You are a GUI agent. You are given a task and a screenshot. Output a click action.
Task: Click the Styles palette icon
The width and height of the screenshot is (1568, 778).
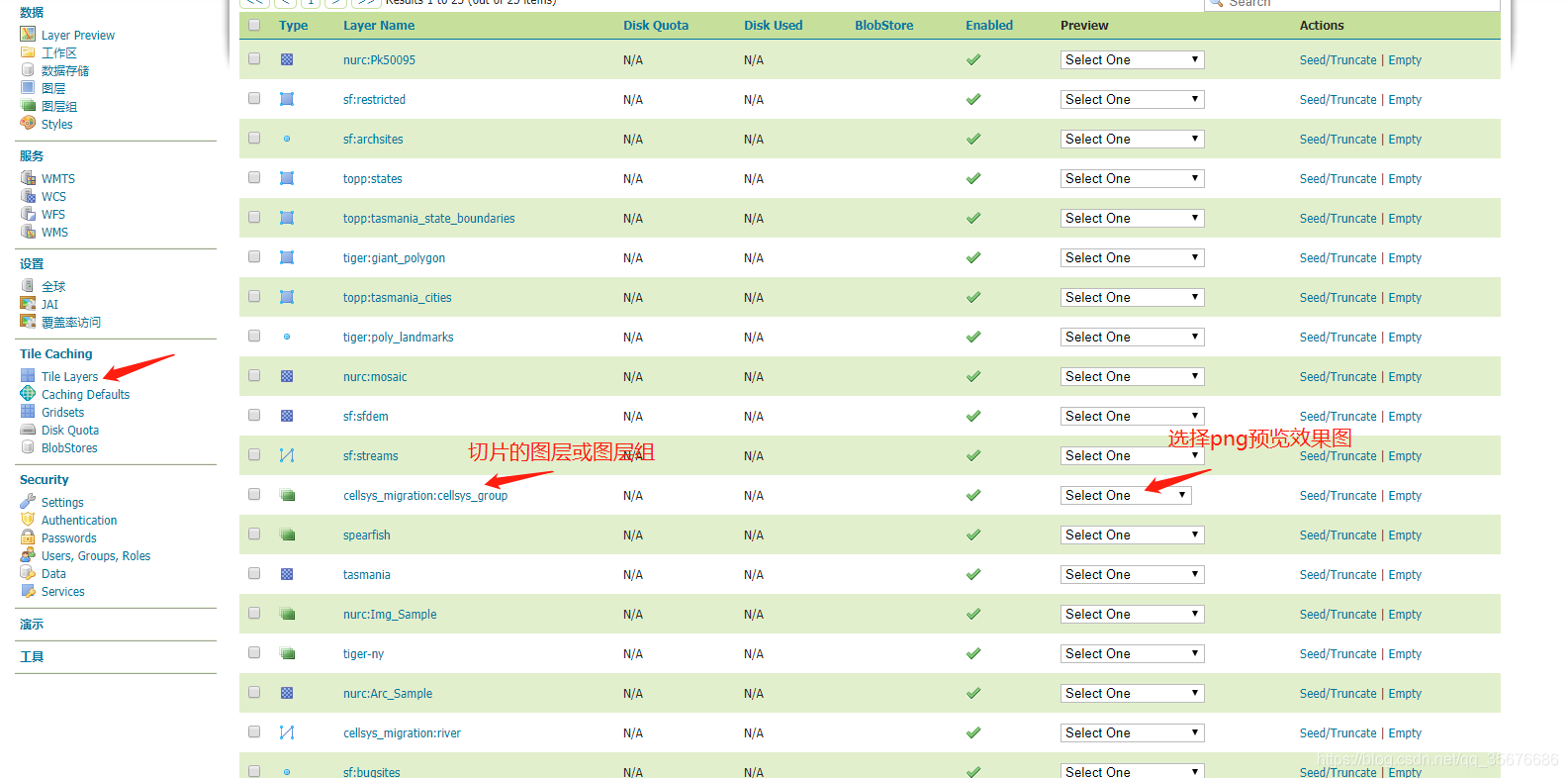tap(28, 124)
